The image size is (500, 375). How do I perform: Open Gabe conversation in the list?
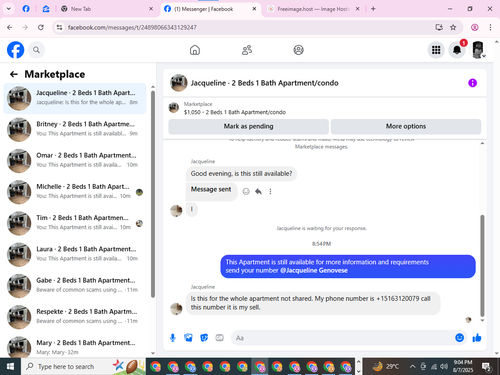[x=75, y=286]
